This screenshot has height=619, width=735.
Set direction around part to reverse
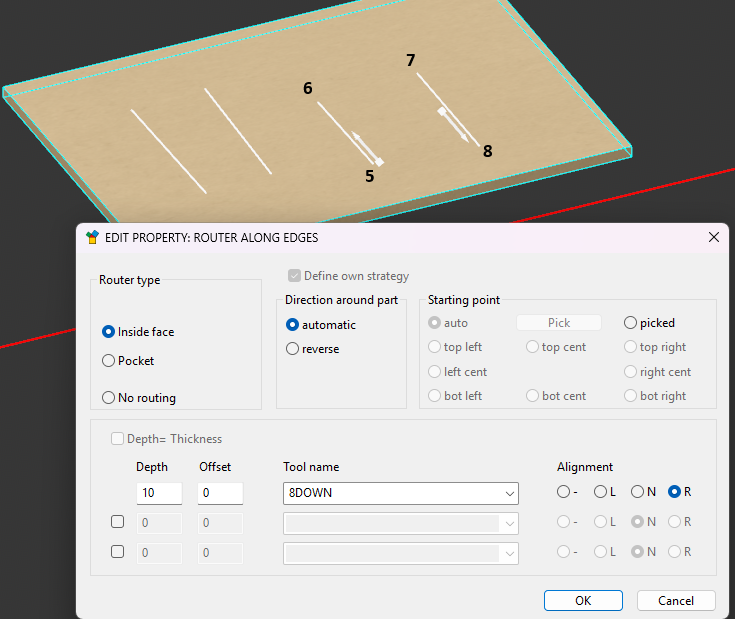[x=293, y=349]
